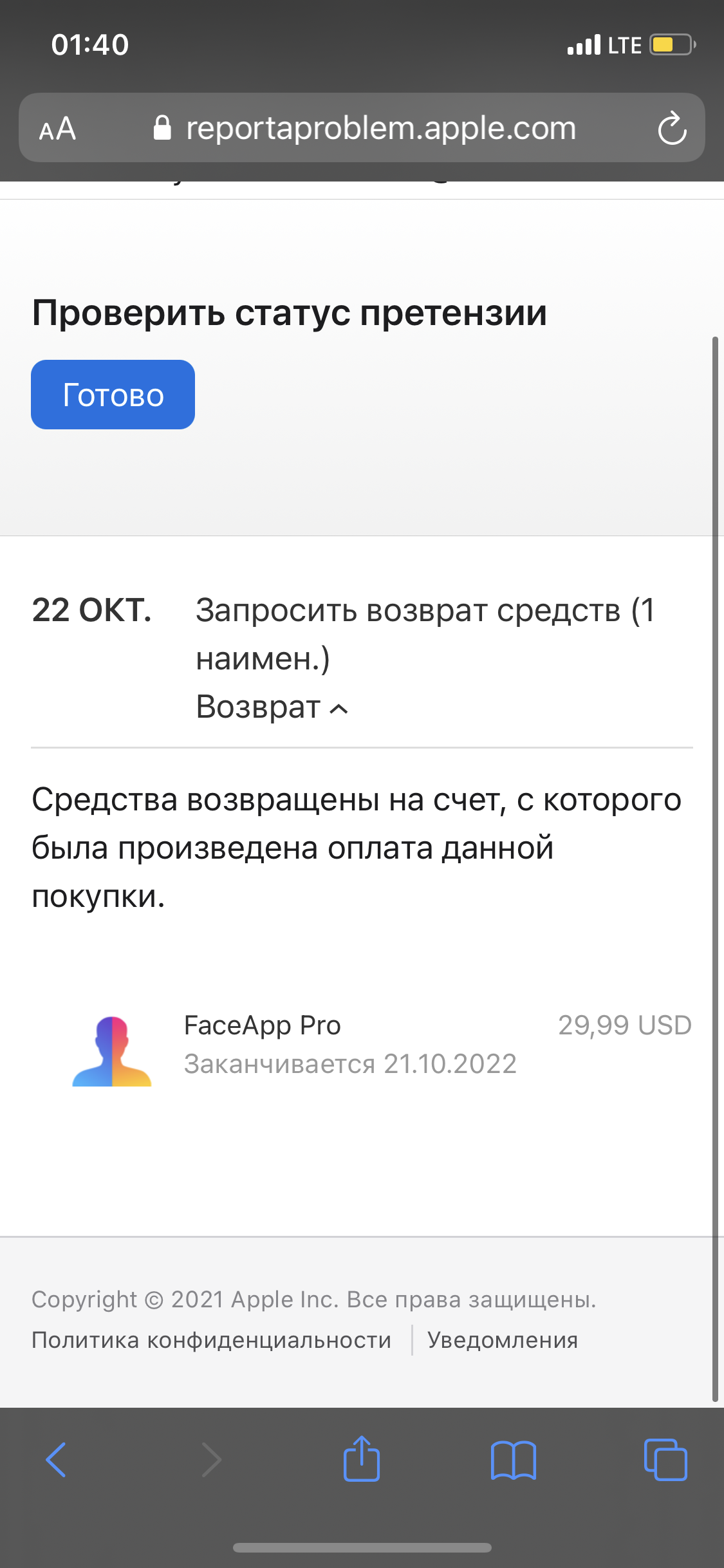
Task: Tap the home indicator bar
Action: [x=362, y=1547]
